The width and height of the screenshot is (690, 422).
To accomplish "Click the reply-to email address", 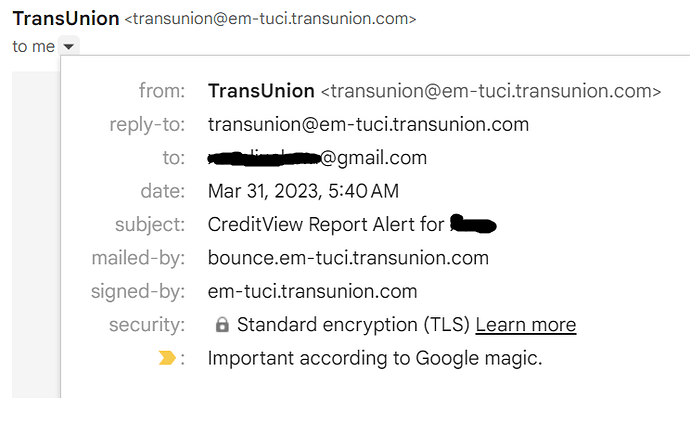I will (x=368, y=124).
